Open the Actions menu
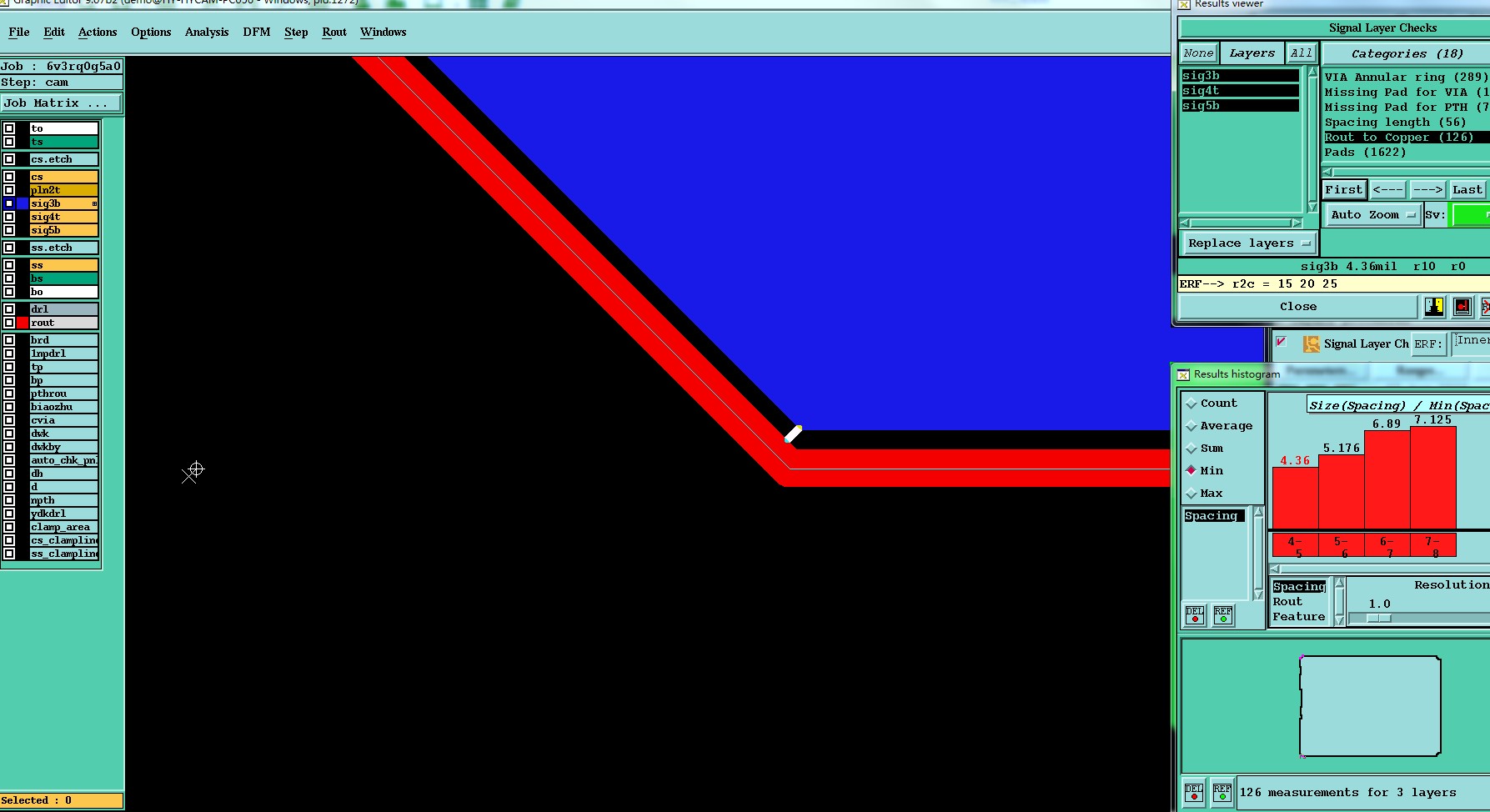Screen dimensions: 1490x812 point(98,32)
